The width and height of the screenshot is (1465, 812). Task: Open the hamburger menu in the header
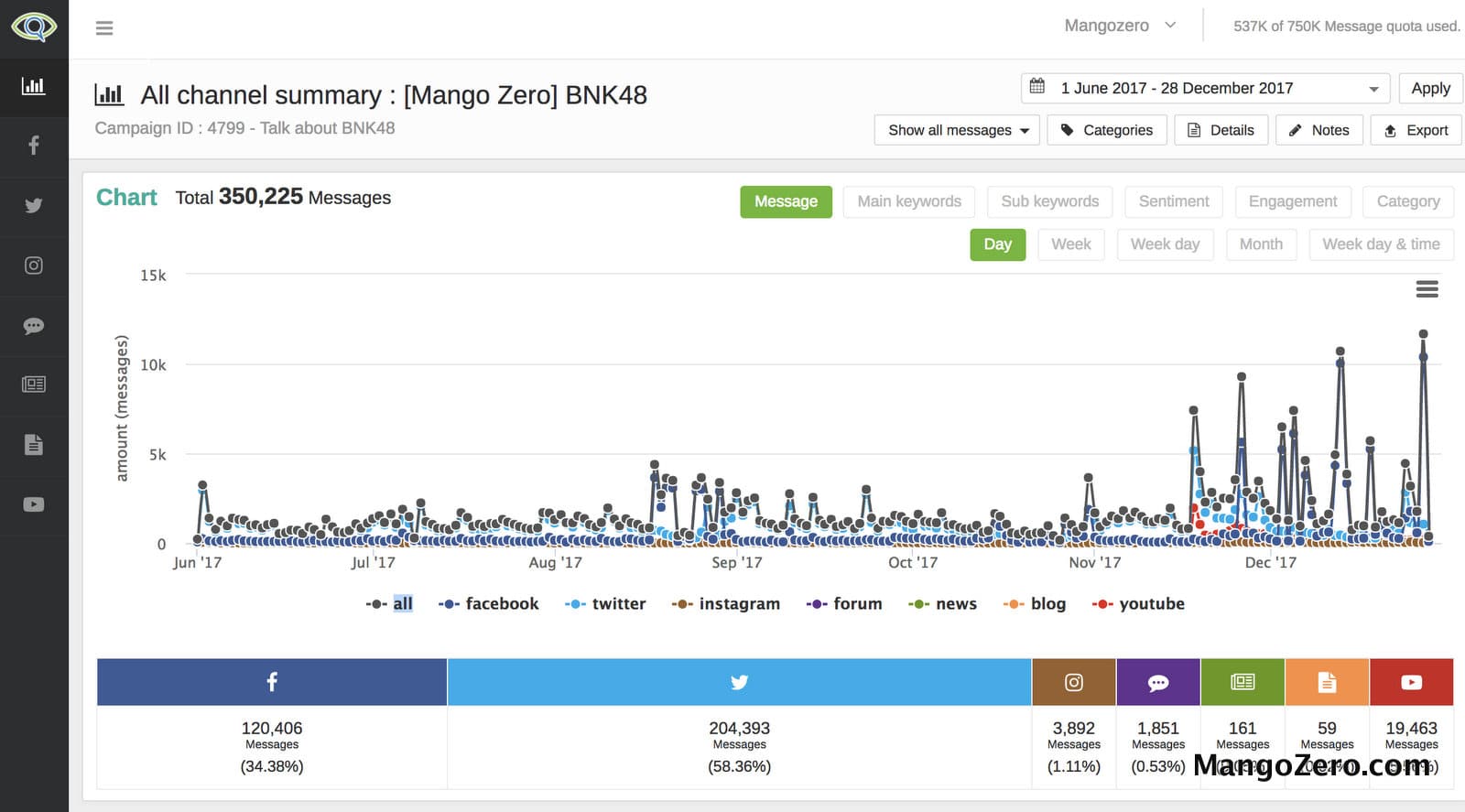[104, 28]
